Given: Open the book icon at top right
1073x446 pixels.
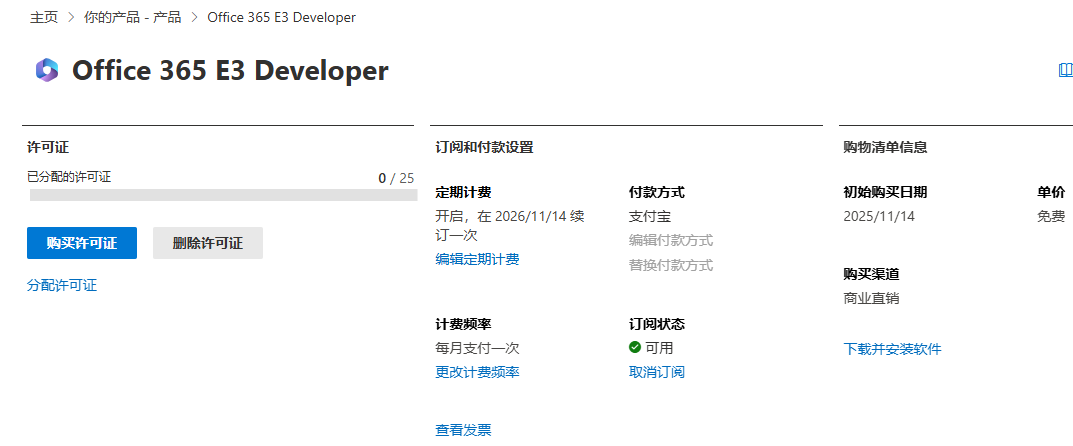Looking at the screenshot, I should pyautogui.click(x=1064, y=70).
